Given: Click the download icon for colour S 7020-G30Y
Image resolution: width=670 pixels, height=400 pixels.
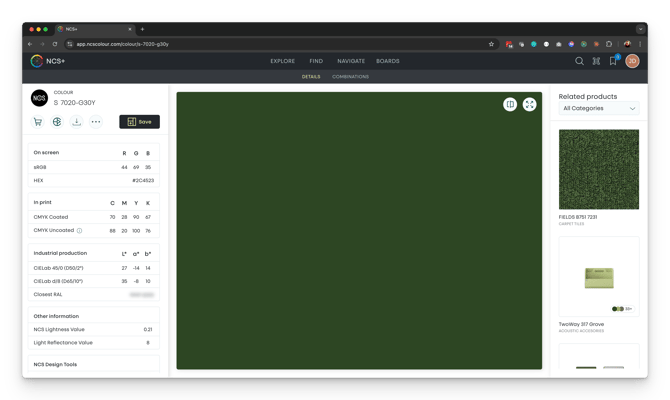Looking at the screenshot, I should click(76, 122).
